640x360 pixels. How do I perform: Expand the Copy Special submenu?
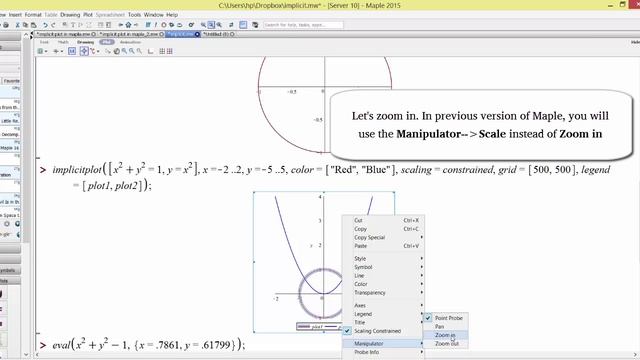383,237
